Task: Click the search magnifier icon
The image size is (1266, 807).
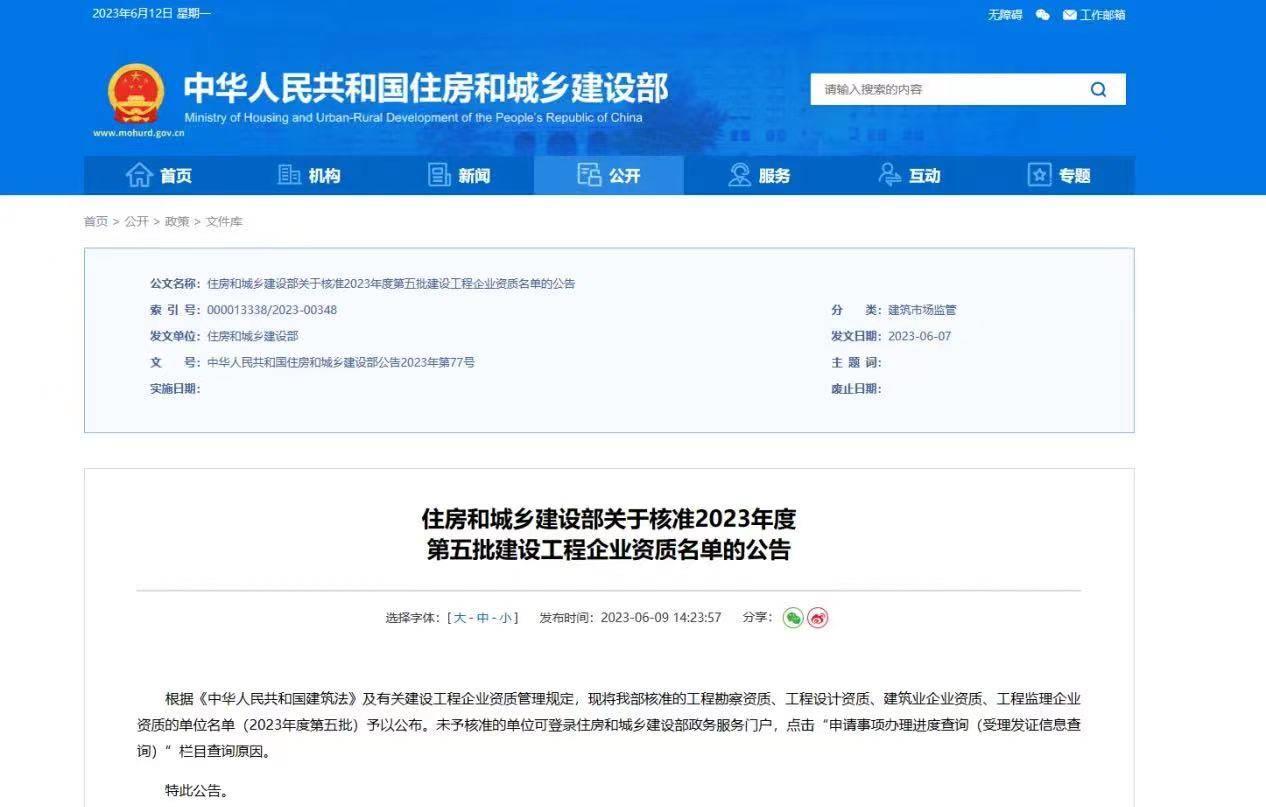Action: point(1098,89)
